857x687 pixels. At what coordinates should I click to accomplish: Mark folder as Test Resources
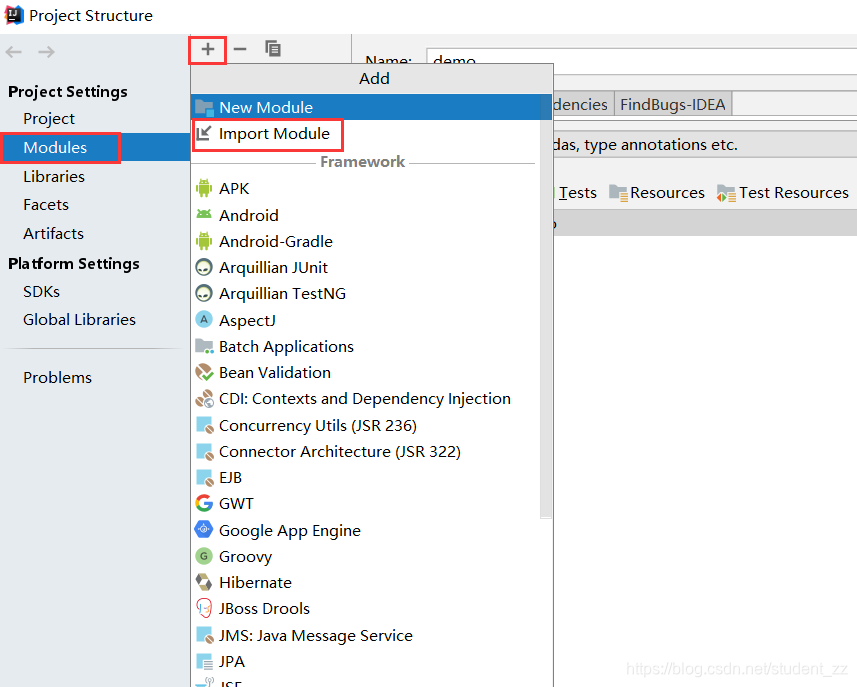783,193
